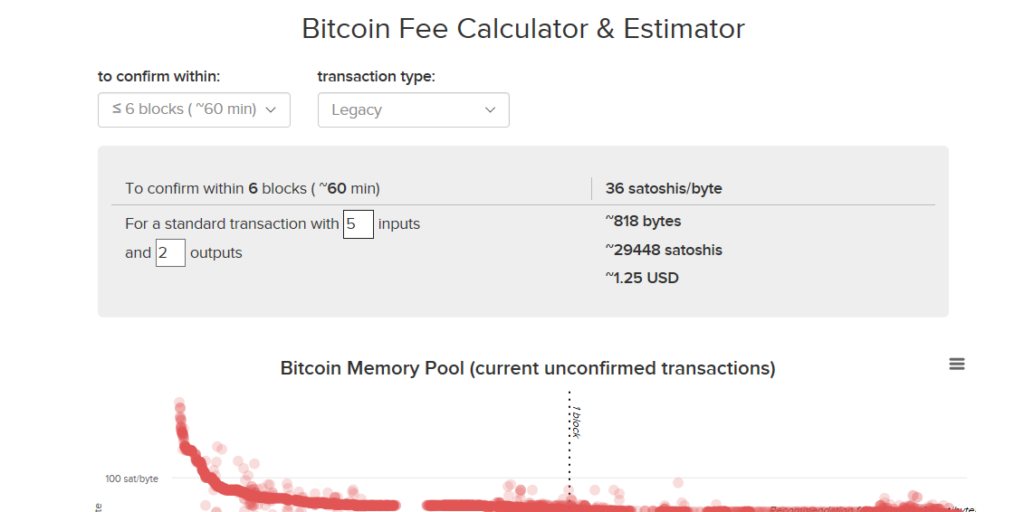Select the '~29448 satoshis' fee total
The image size is (1024, 512).
click(664, 250)
